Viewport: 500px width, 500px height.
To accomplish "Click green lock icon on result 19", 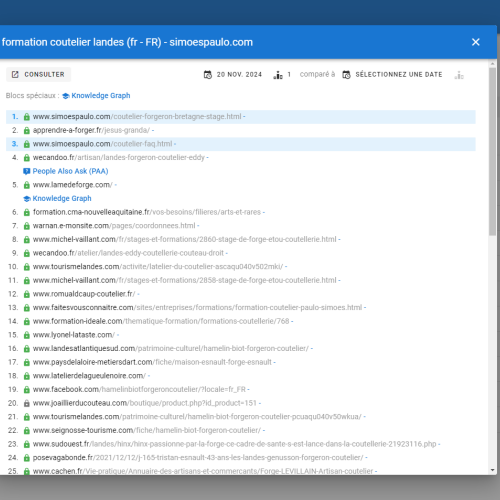I will [27, 390].
